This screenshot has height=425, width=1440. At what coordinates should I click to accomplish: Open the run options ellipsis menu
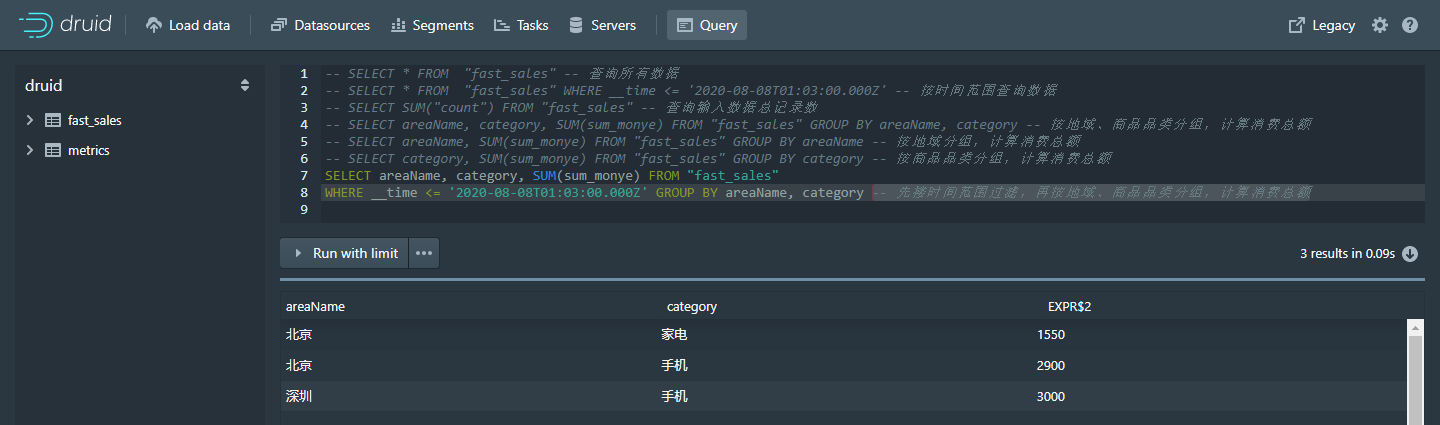pos(424,253)
